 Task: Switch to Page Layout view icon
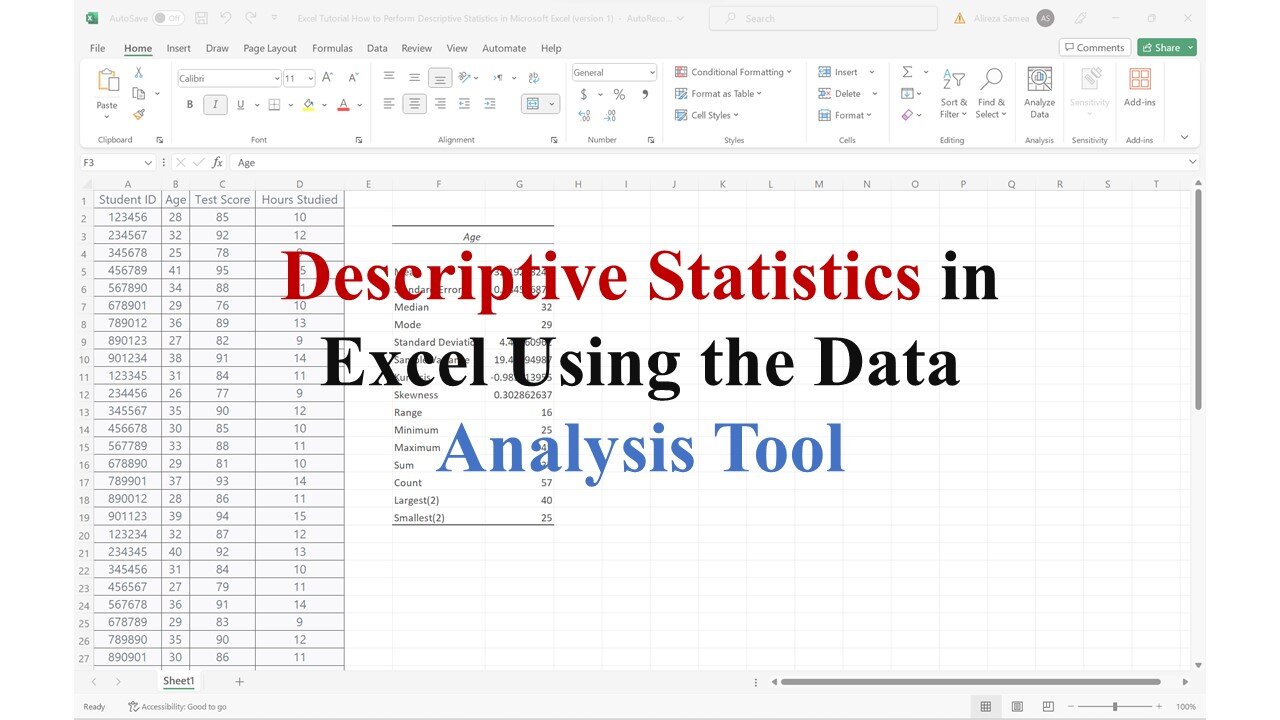pyautogui.click(x=1017, y=706)
